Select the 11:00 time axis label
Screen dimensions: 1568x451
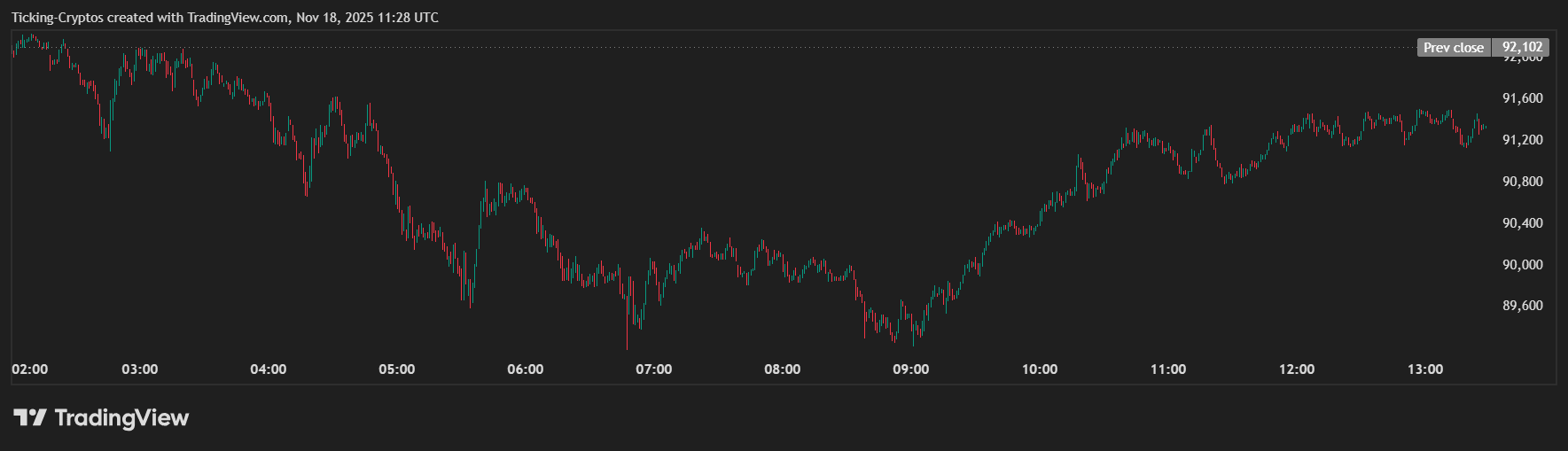pos(1168,369)
